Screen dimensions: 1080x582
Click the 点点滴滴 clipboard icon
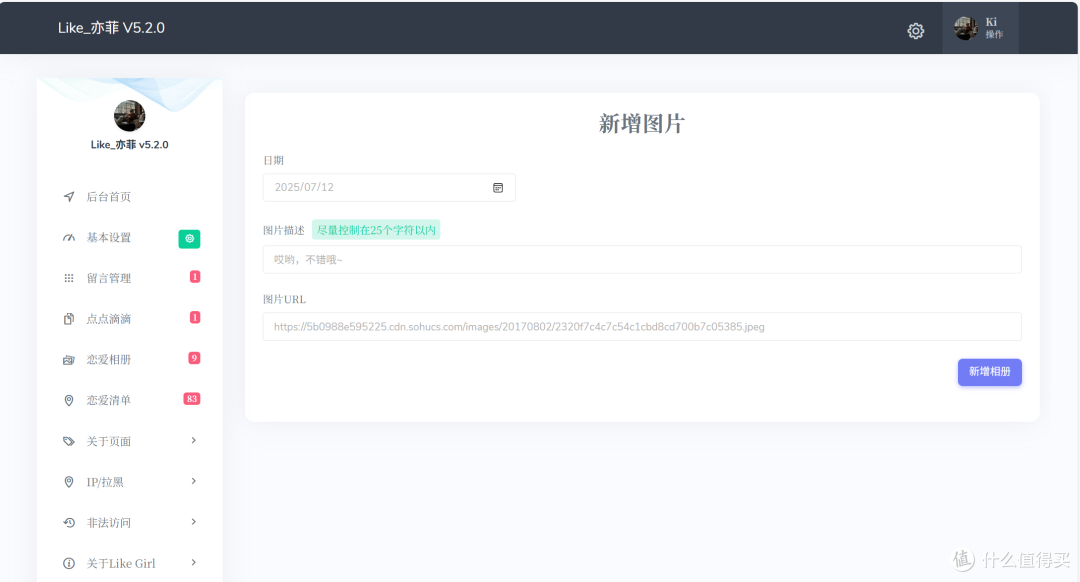pos(69,319)
